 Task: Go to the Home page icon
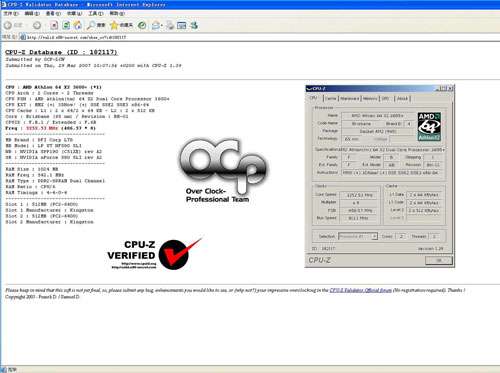click(78, 25)
